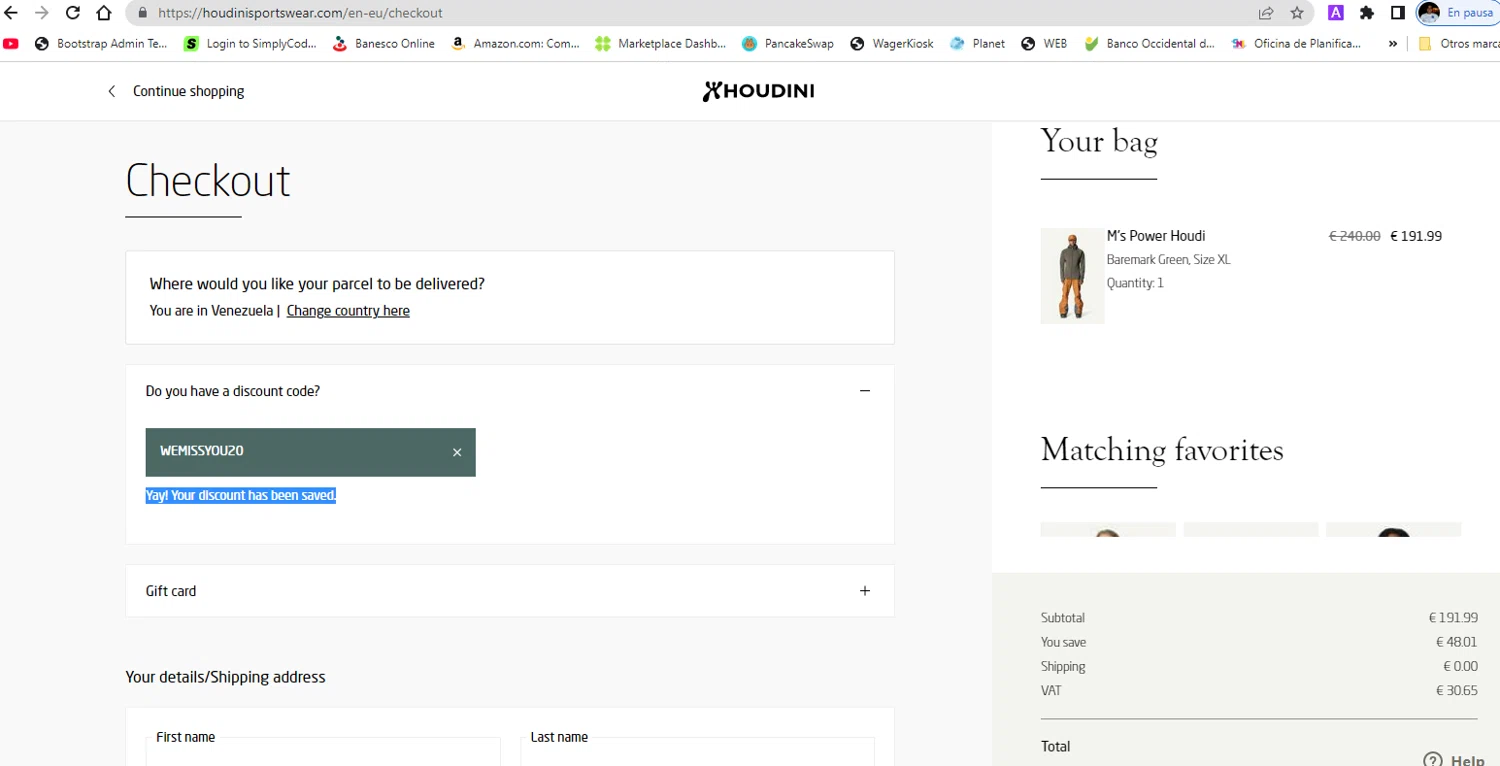
Task: Click the Quantity: 1 text
Action: click(x=1135, y=284)
